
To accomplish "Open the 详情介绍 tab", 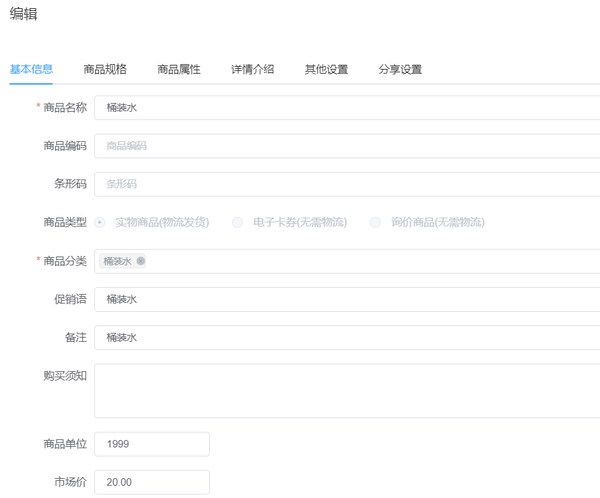I will click(x=253, y=69).
